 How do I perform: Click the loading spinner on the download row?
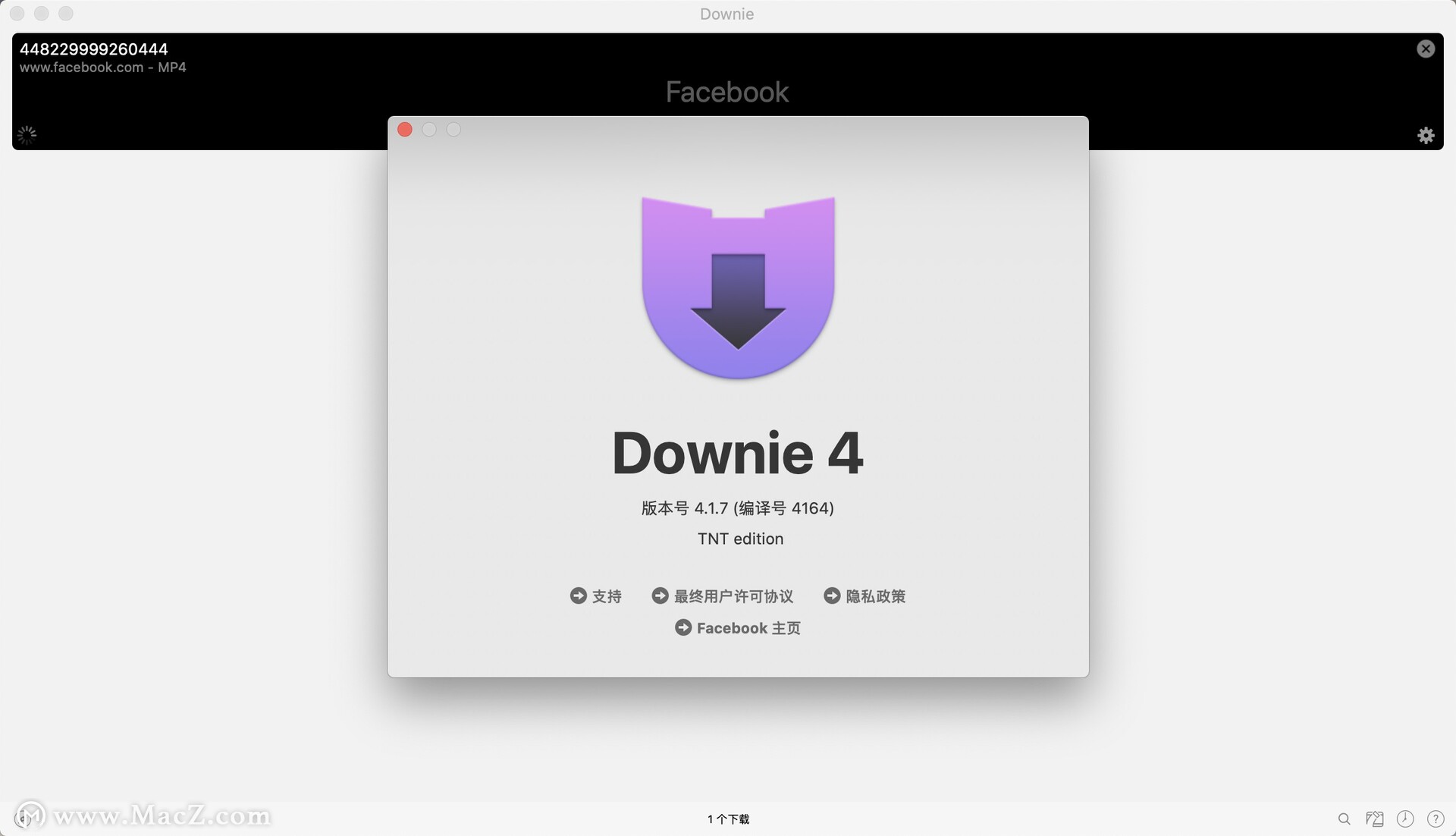click(27, 135)
